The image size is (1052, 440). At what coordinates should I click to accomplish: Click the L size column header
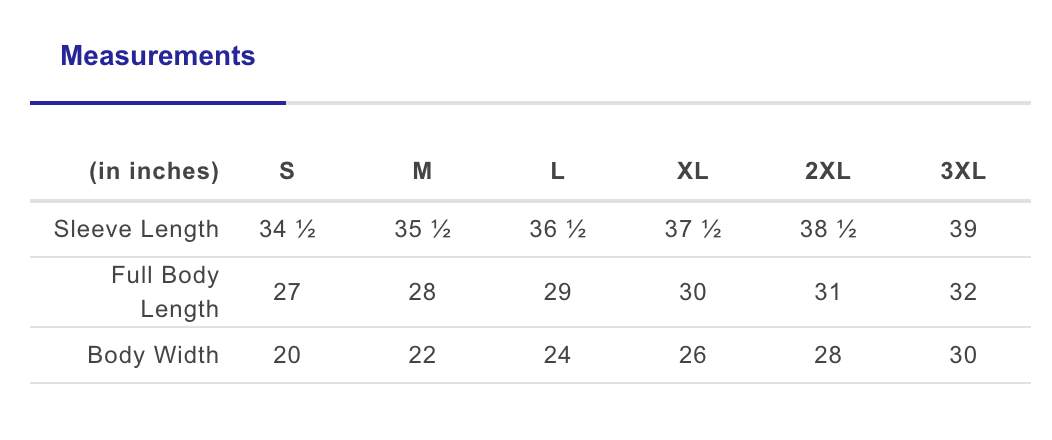pyautogui.click(x=558, y=172)
